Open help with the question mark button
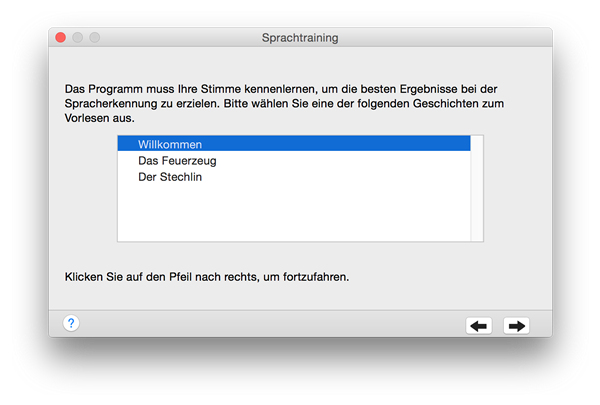Viewport: 600px width, 405px height. pos(71,323)
